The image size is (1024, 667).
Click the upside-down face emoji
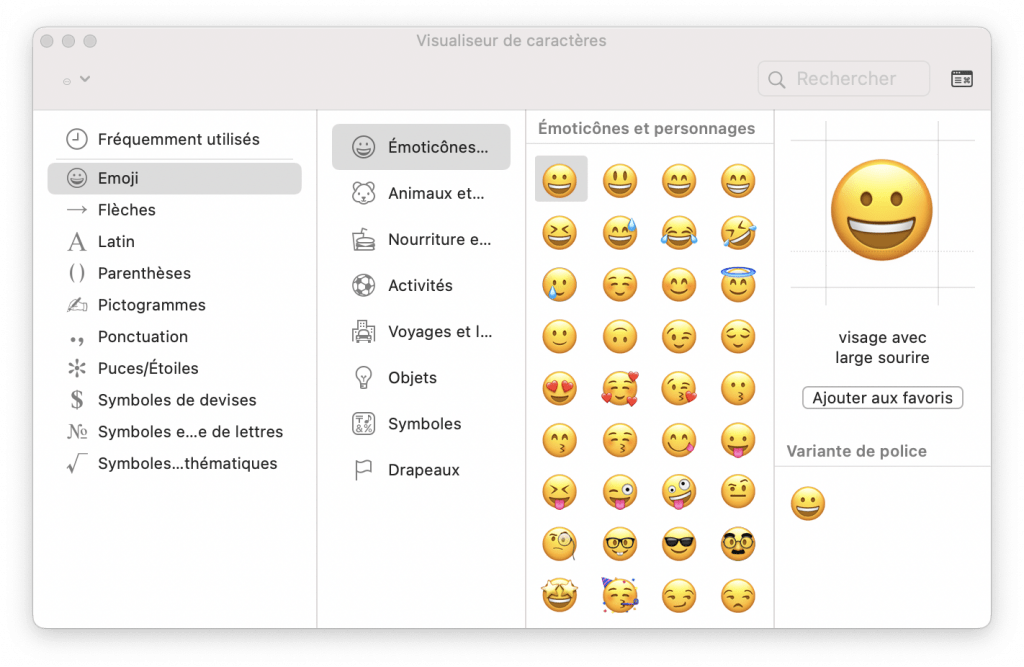point(619,336)
